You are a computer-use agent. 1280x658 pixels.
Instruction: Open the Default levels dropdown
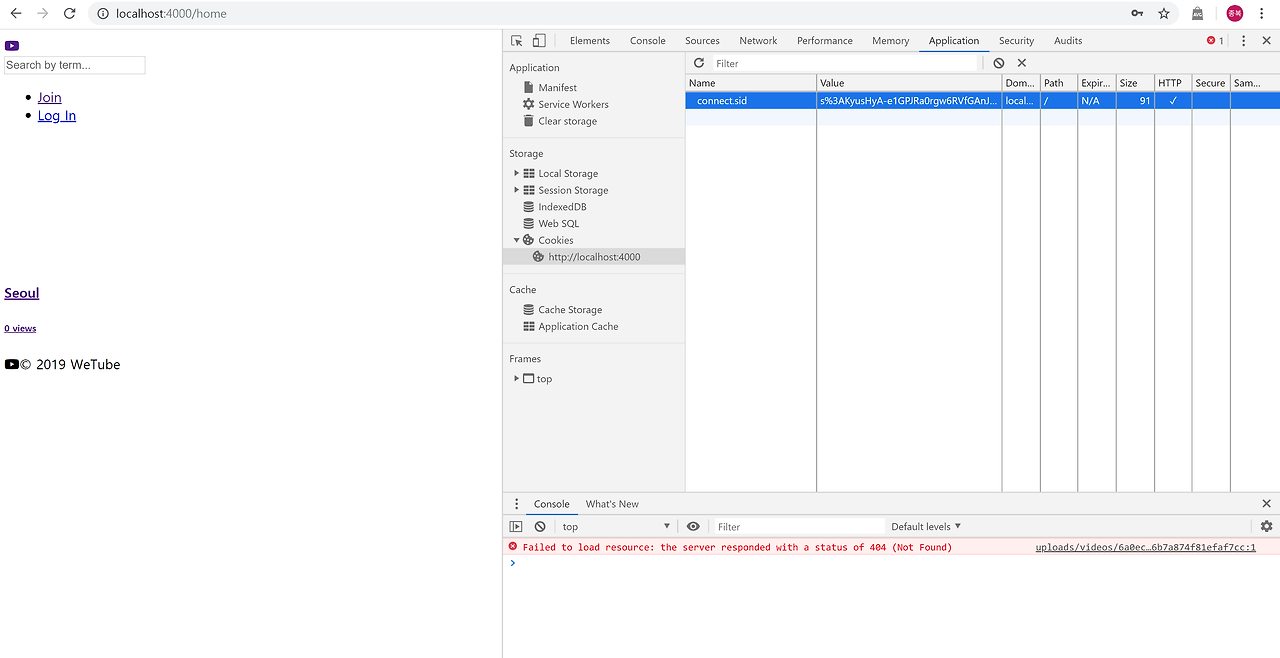click(x=926, y=527)
